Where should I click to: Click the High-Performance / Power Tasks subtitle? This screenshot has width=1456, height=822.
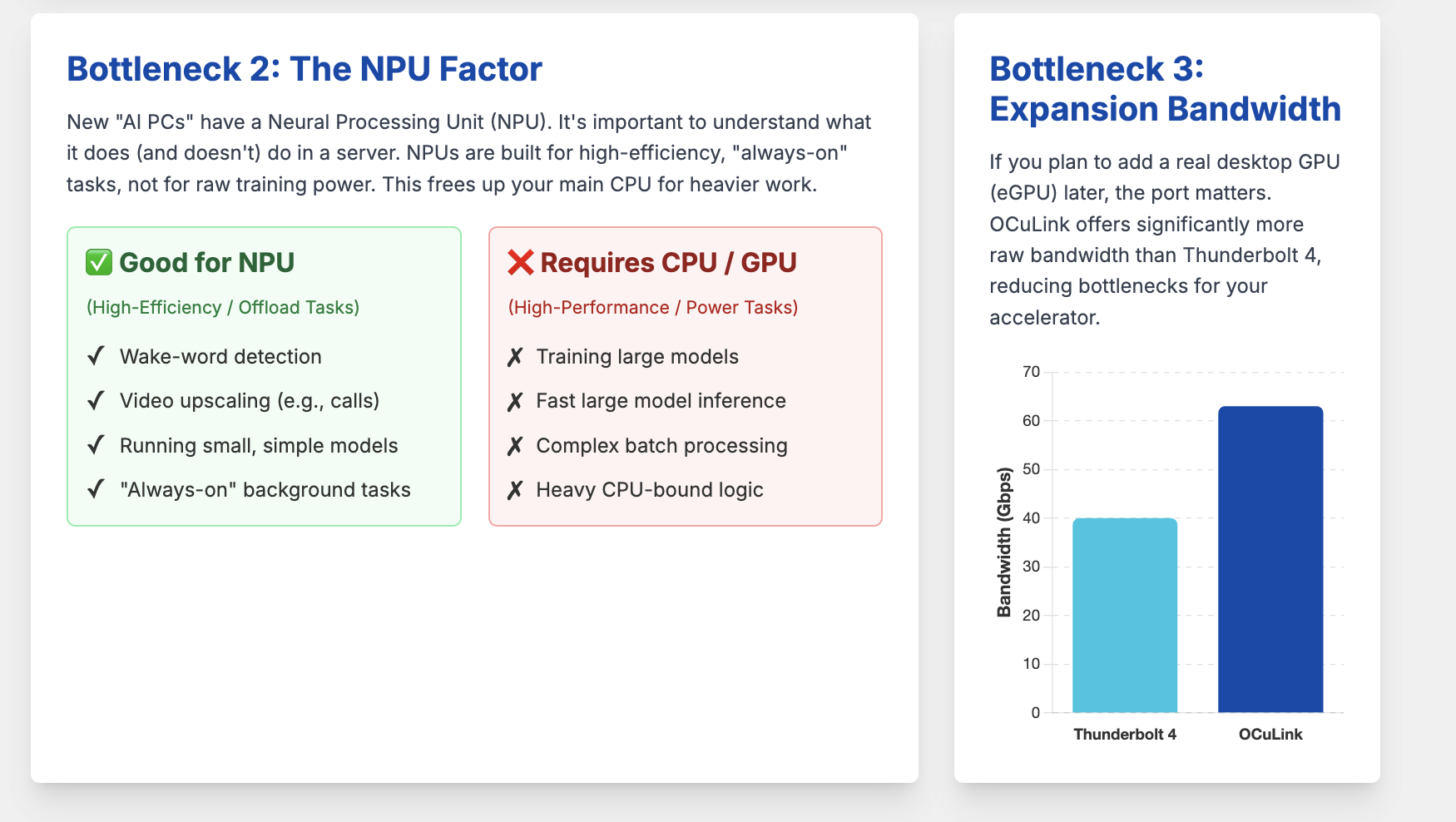point(653,307)
